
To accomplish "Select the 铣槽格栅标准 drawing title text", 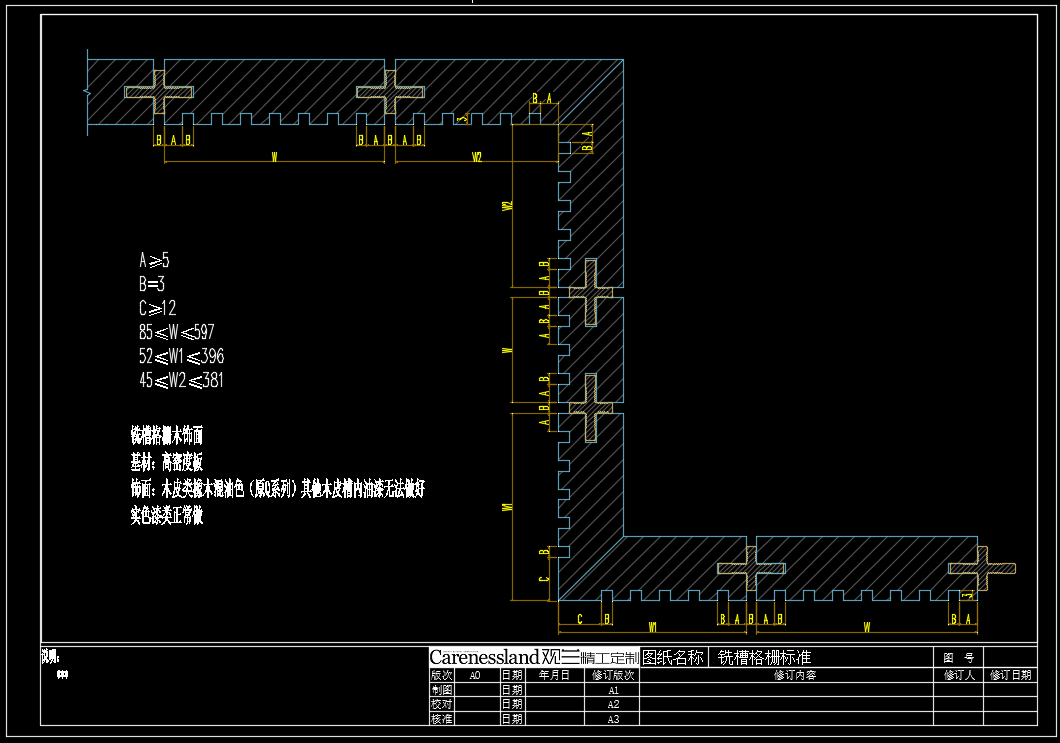I will [765, 657].
